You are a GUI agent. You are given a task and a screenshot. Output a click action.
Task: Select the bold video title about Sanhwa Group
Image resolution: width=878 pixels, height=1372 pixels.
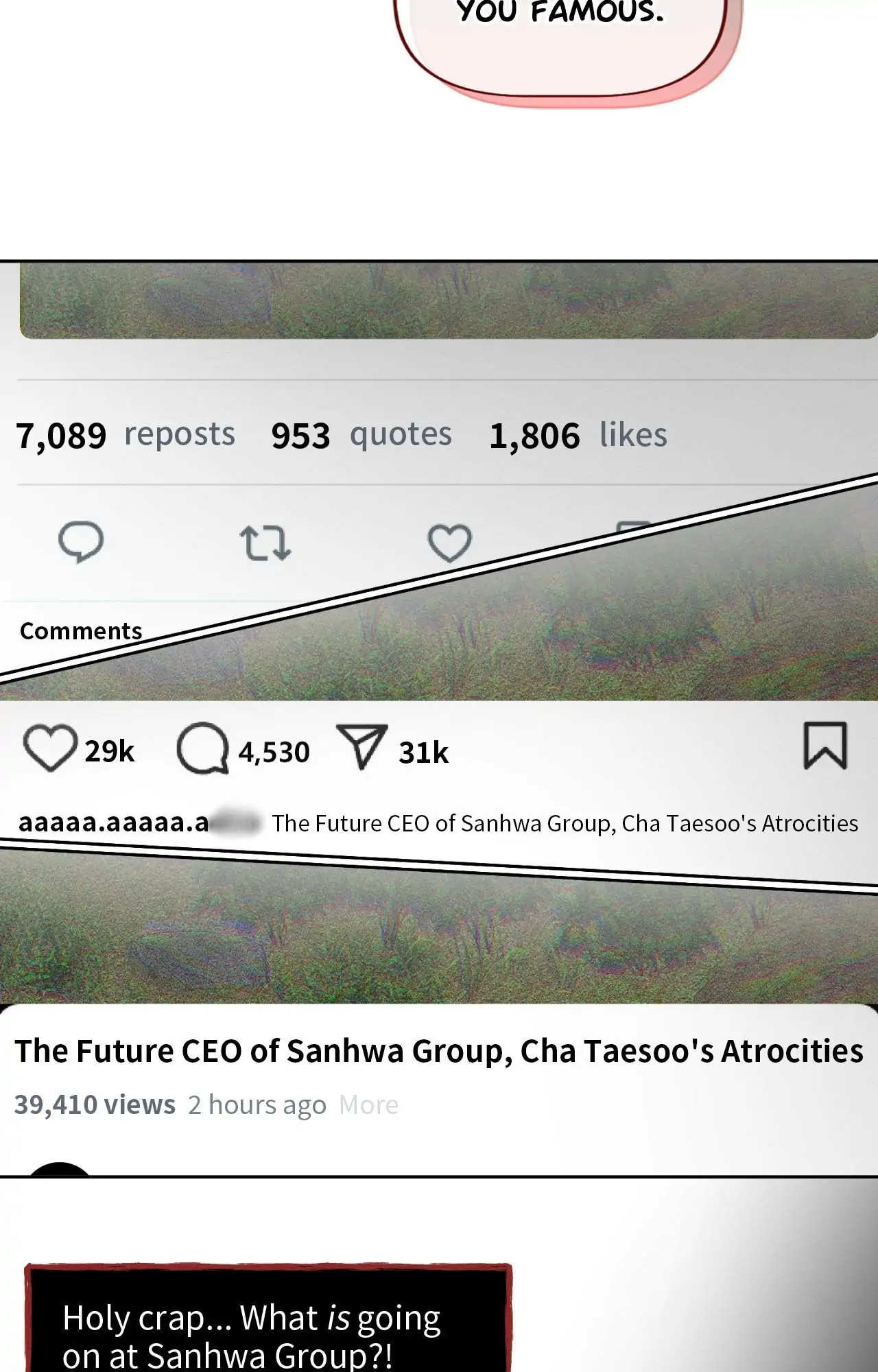pyautogui.click(x=439, y=1051)
